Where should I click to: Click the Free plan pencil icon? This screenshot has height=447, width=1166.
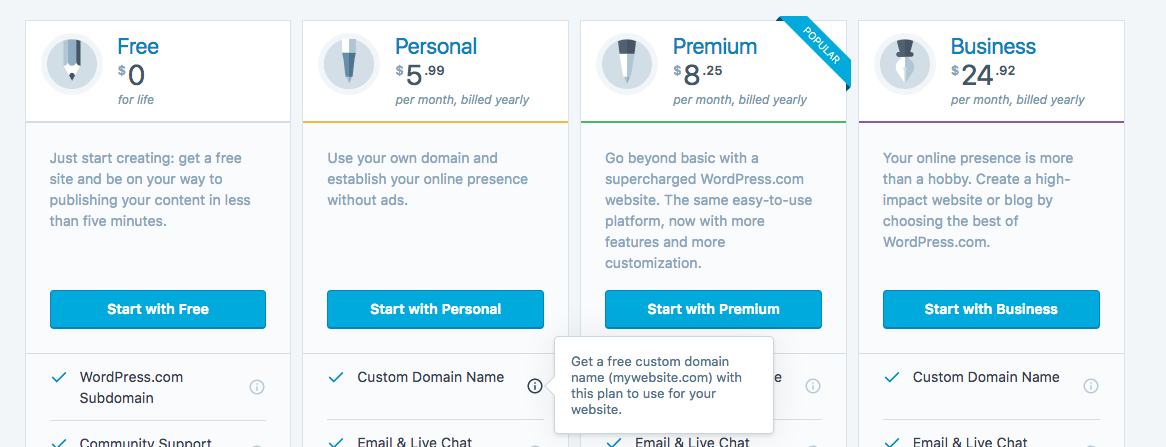(x=71, y=64)
